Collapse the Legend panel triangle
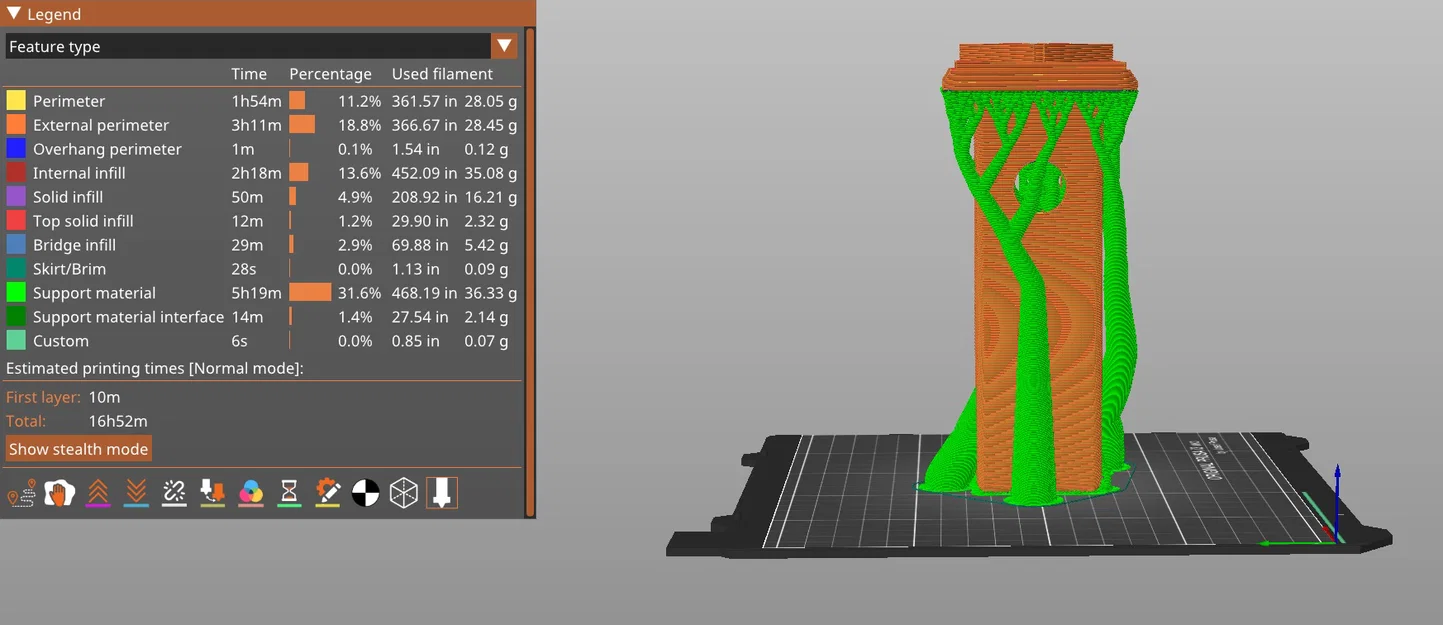 [x=14, y=14]
